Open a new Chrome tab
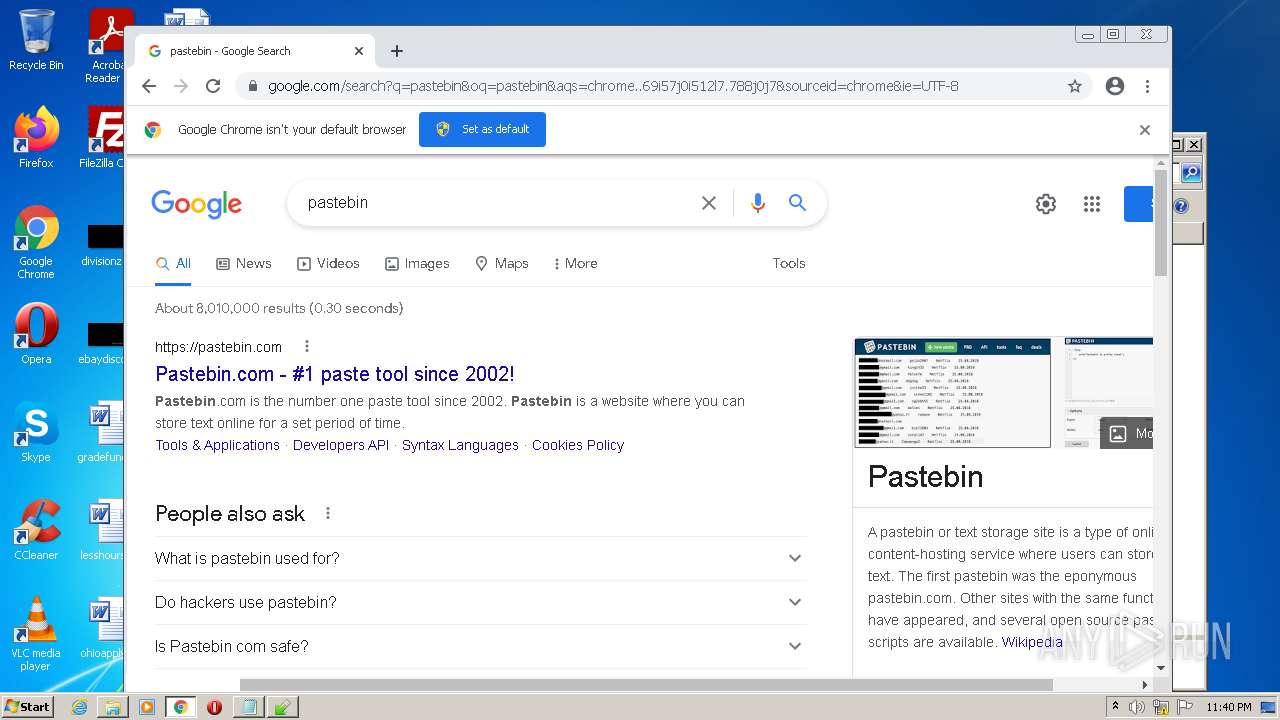Screen dimensions: 1280x720 pos(397,51)
